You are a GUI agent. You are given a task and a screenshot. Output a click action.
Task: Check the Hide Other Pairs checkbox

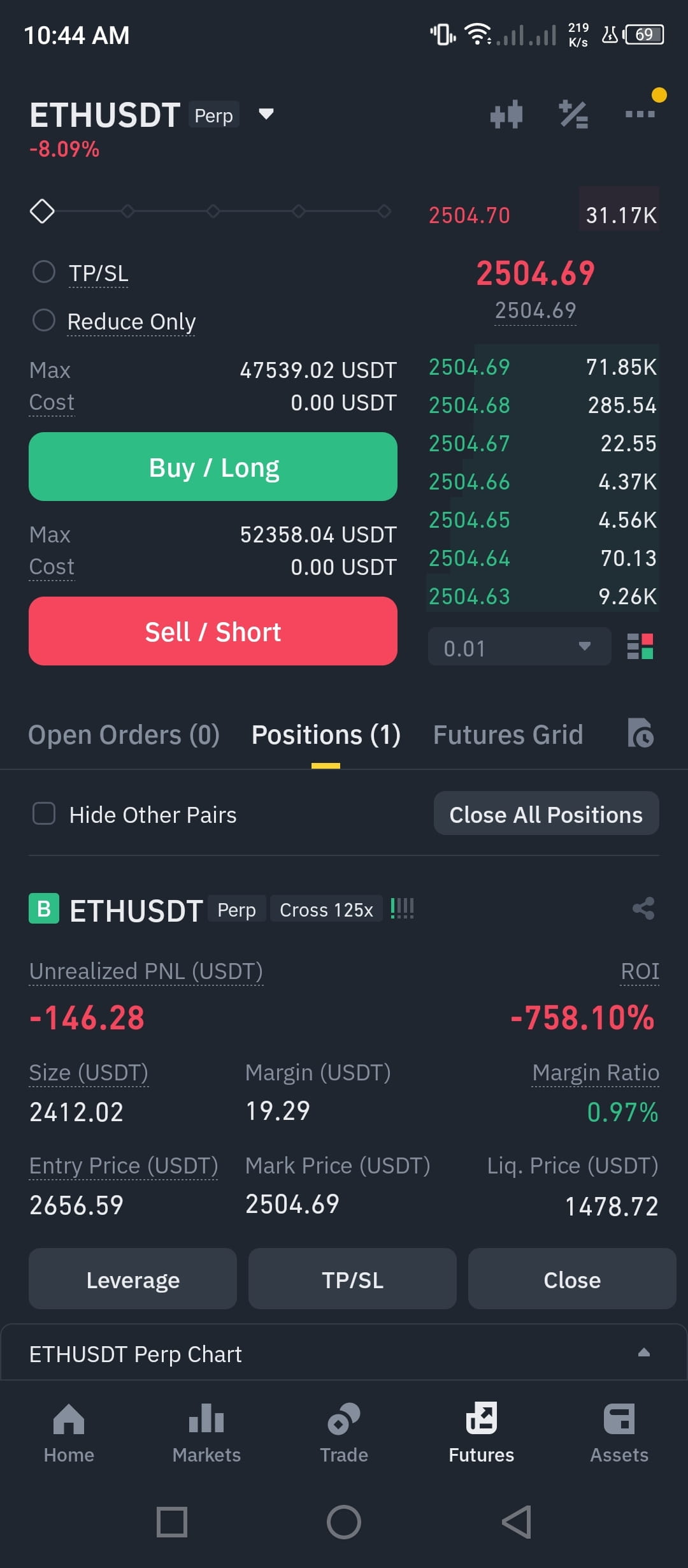tap(43, 813)
